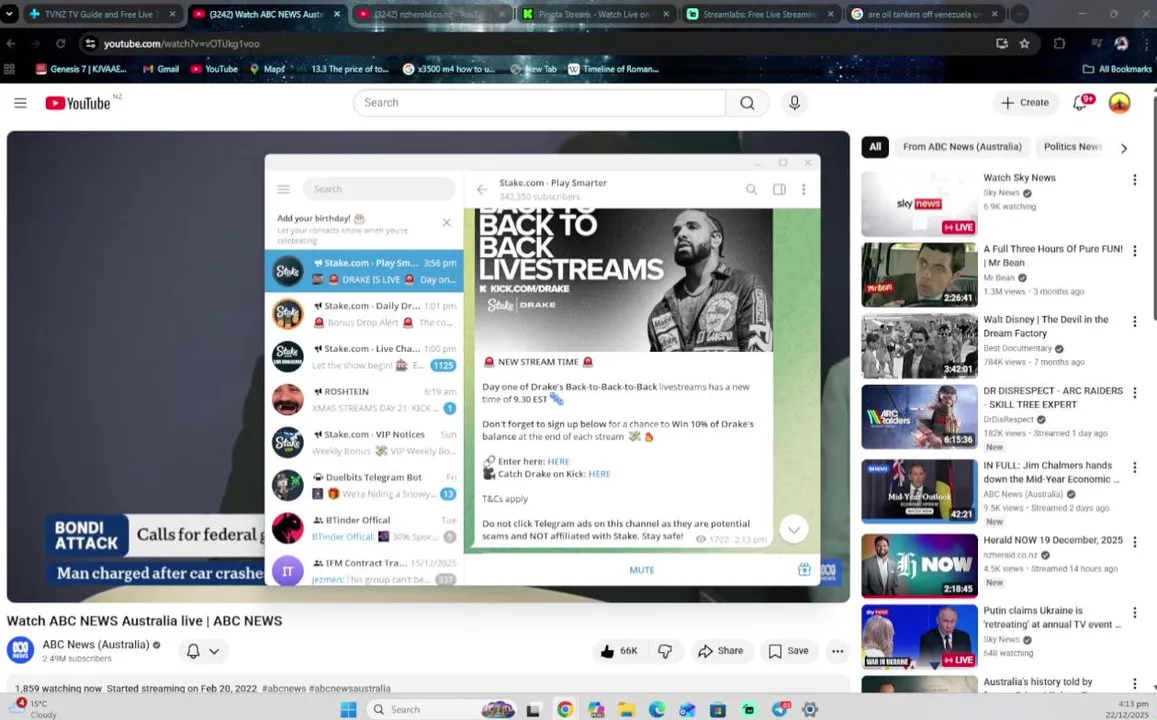Image resolution: width=1157 pixels, height=720 pixels.
Task: Share the ABC News live video
Action: (721, 651)
